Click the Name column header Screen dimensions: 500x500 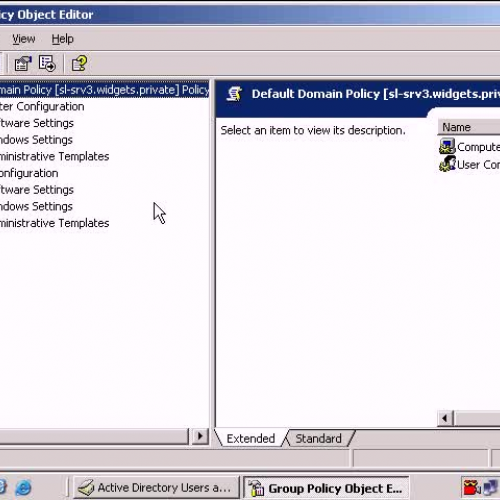coord(469,127)
